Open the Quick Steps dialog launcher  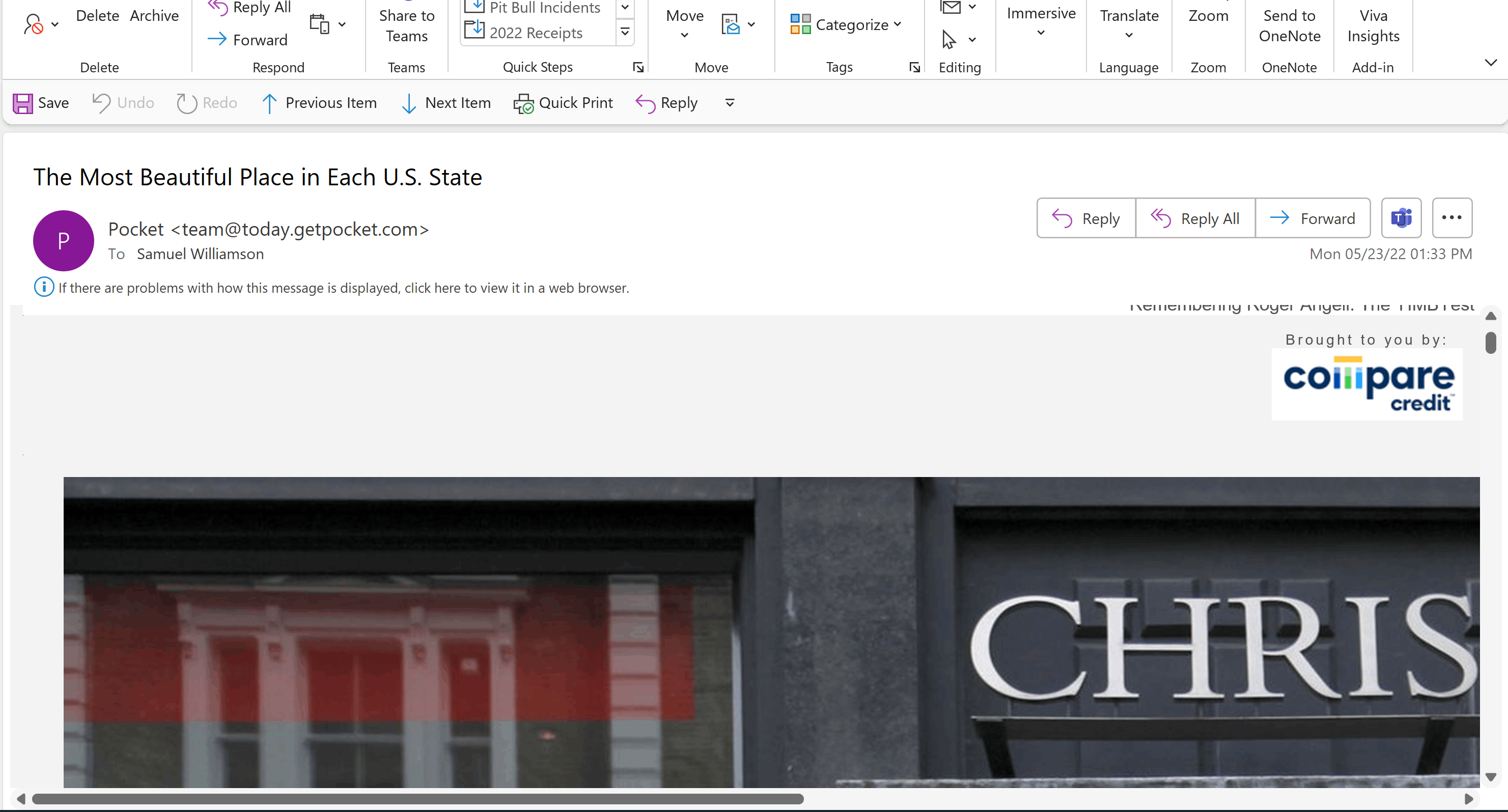[x=638, y=67]
